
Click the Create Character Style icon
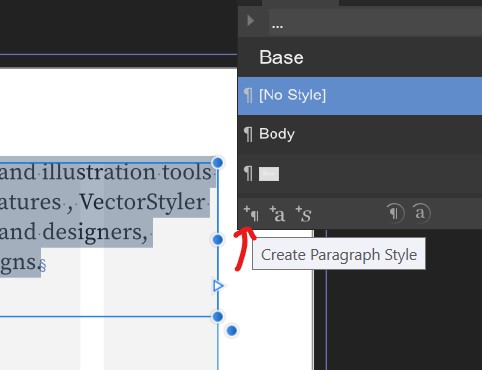277,214
